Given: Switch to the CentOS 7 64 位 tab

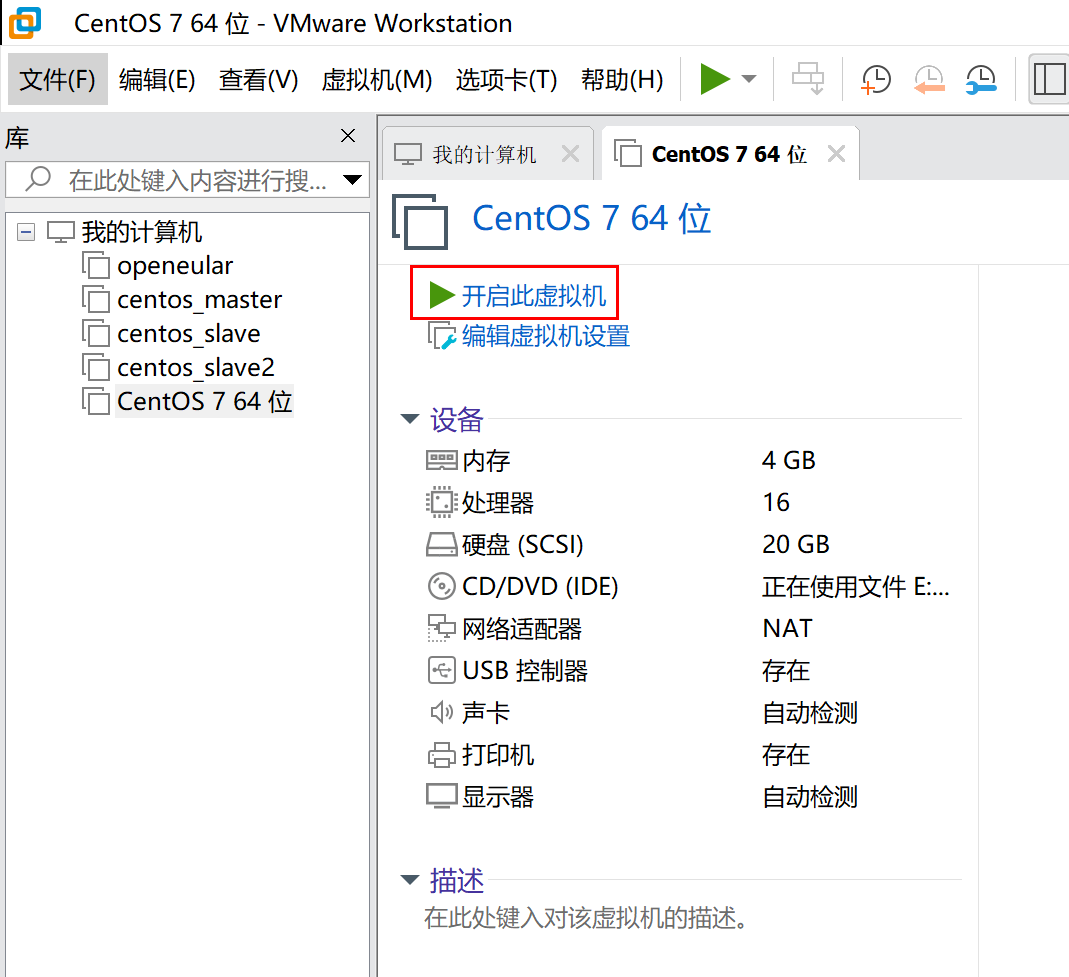Looking at the screenshot, I should 729,154.
